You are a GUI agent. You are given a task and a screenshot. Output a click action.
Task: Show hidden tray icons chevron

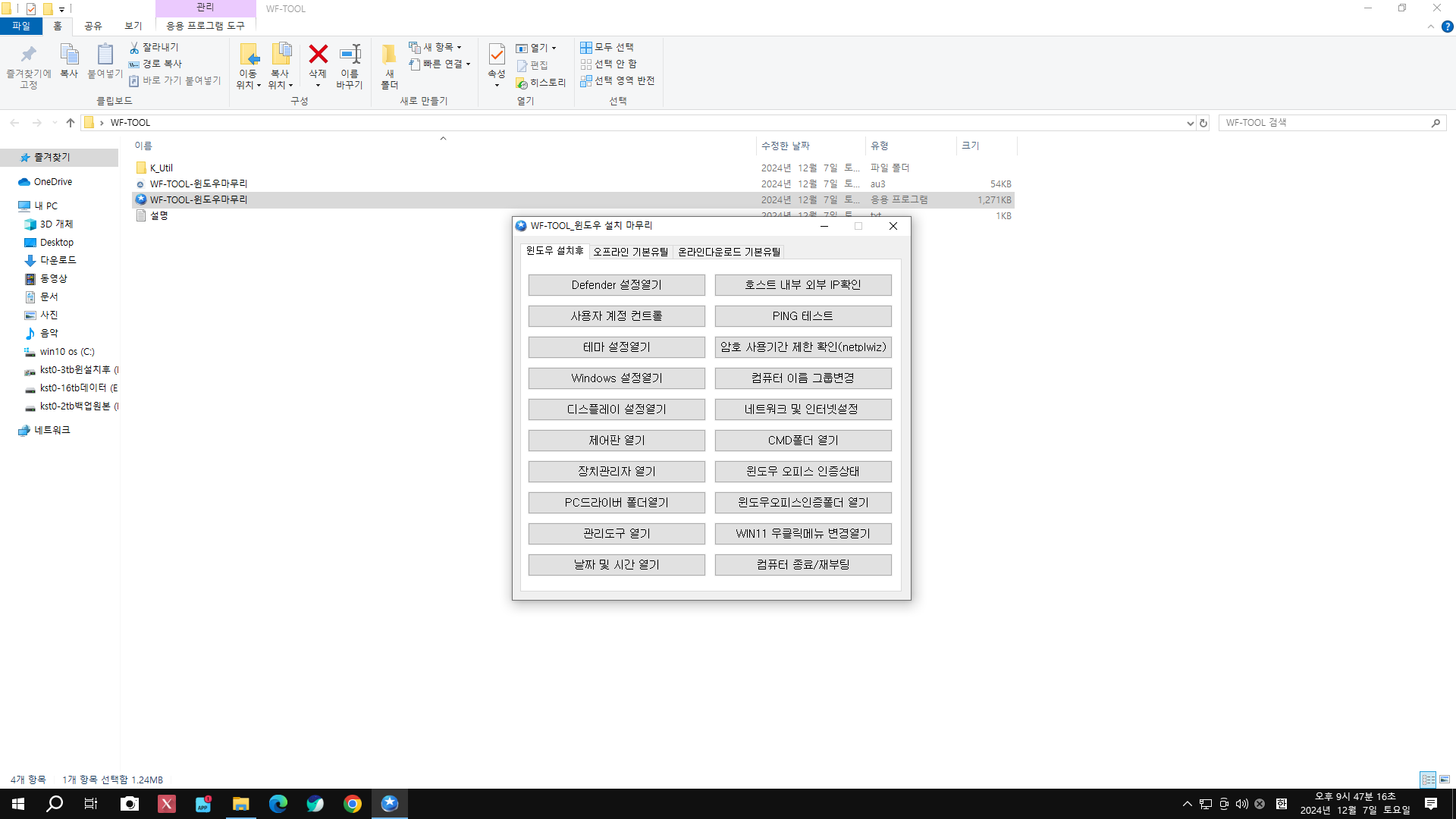click(x=1188, y=804)
